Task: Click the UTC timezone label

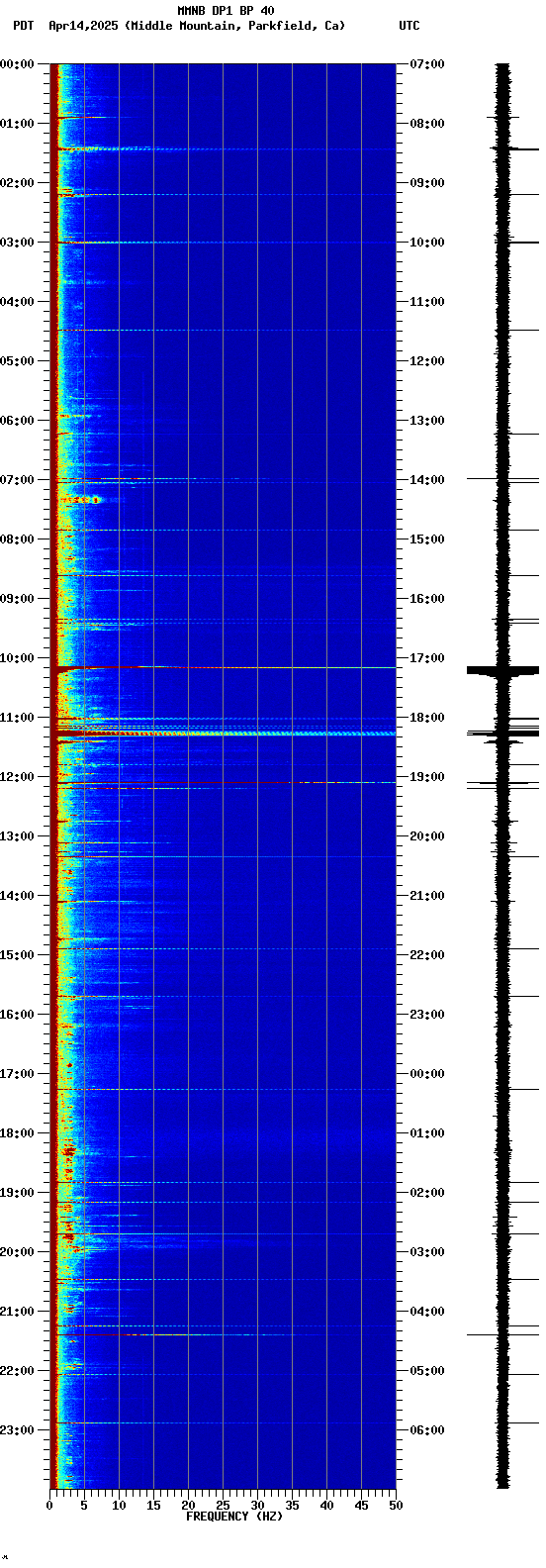Action: click(409, 26)
